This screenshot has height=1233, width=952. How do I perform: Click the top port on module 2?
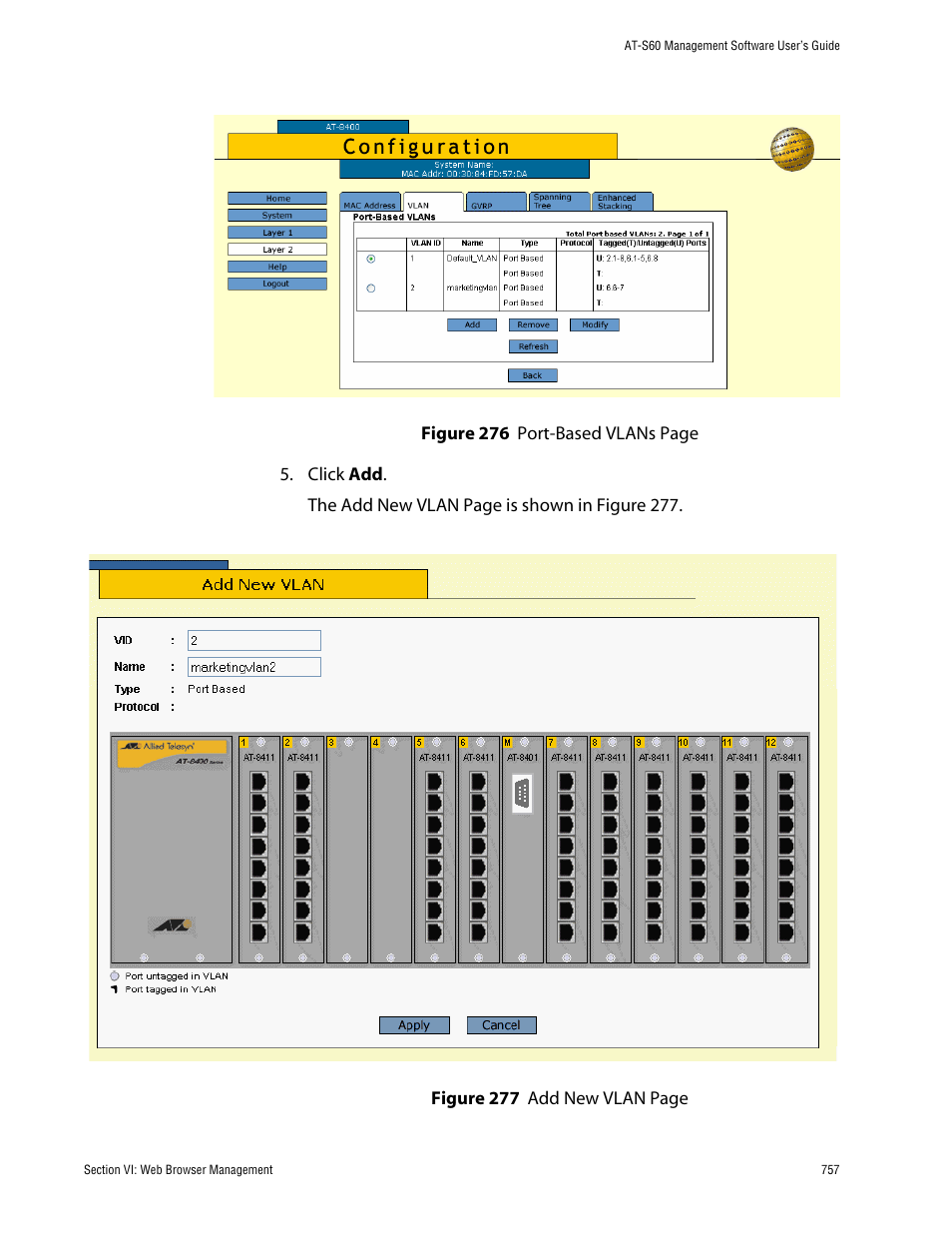click(x=302, y=781)
